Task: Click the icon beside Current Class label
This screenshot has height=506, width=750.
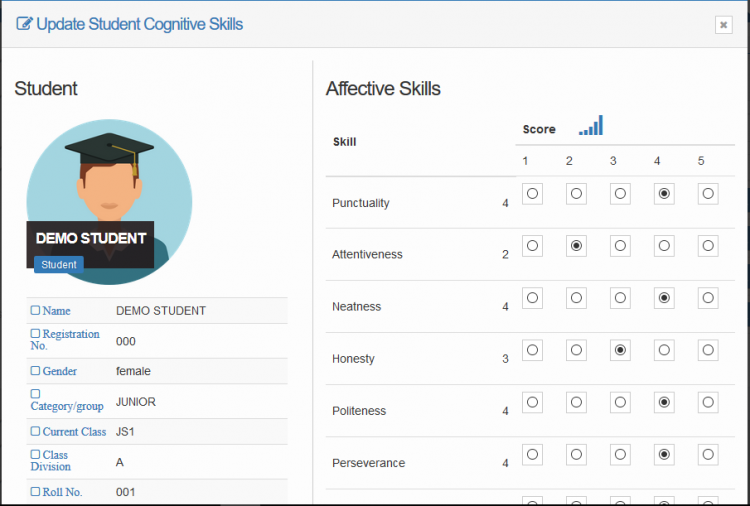Action: pyautogui.click(x=36, y=432)
